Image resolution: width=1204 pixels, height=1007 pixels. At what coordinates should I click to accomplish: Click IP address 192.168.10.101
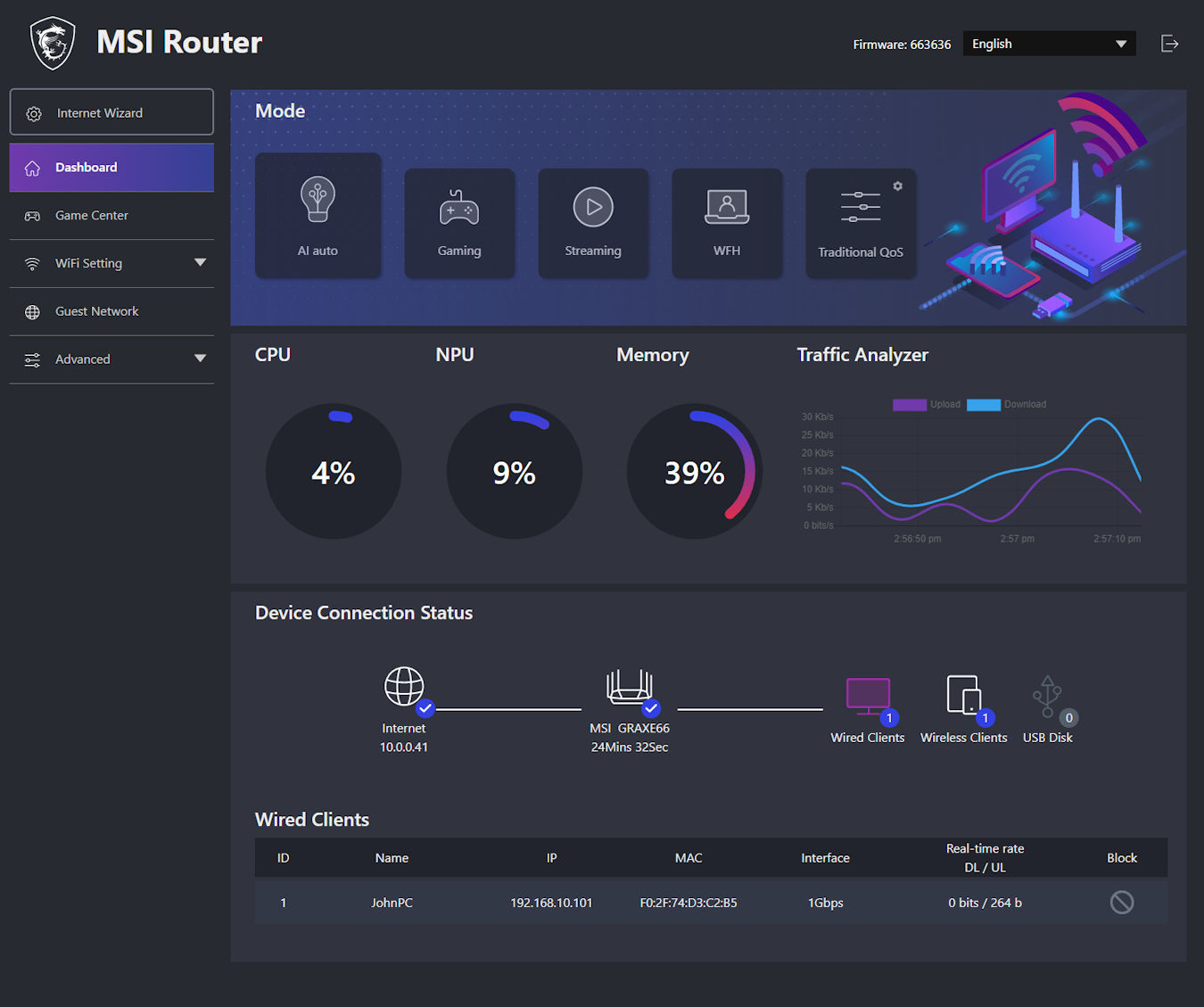pos(551,903)
